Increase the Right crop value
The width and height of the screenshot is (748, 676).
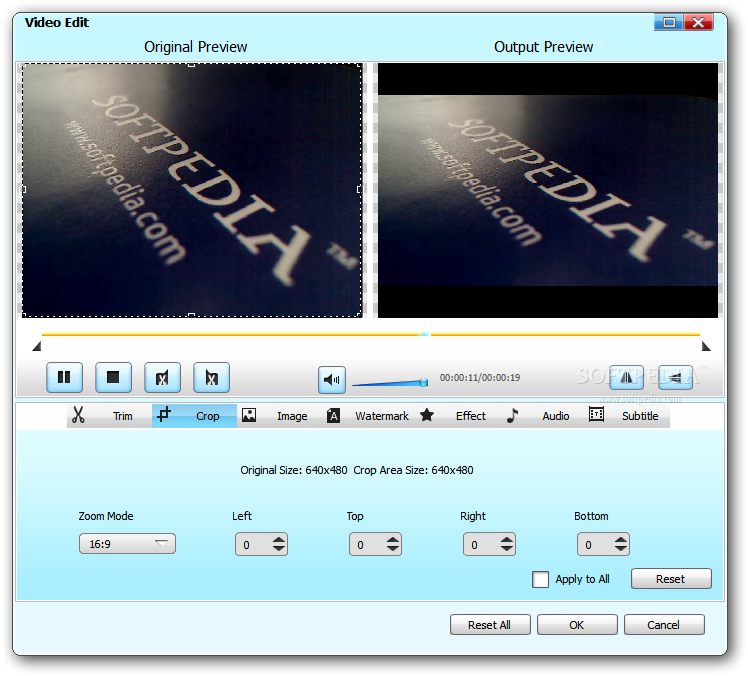(x=507, y=540)
